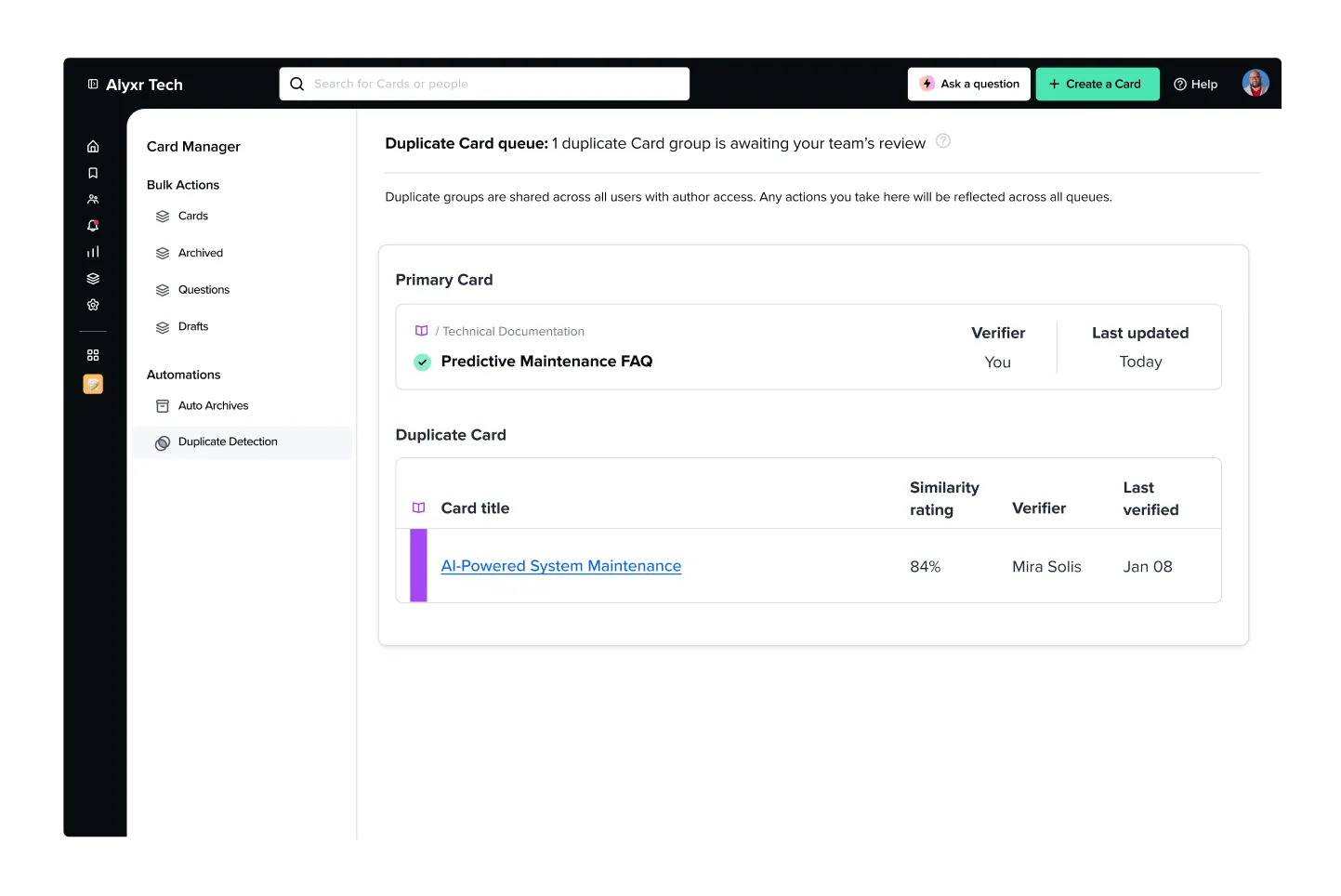Image resolution: width=1341 pixels, height=896 pixels.
Task: Check notifications via the bell icon
Action: click(x=93, y=225)
